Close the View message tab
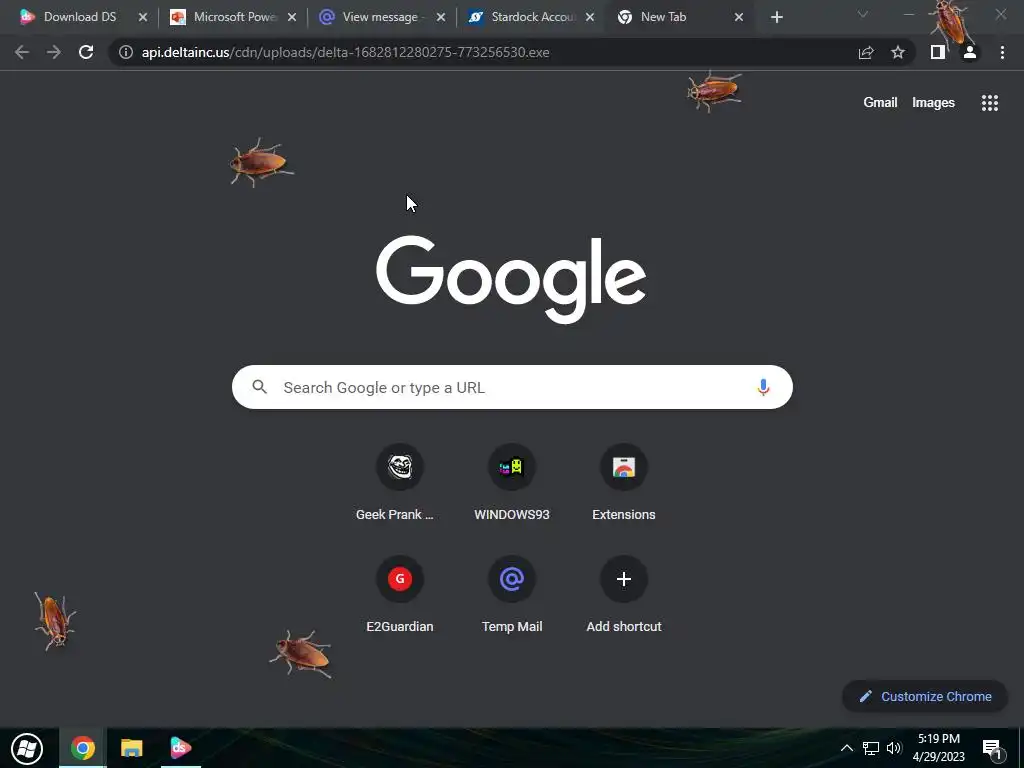1024x768 pixels. point(441,17)
